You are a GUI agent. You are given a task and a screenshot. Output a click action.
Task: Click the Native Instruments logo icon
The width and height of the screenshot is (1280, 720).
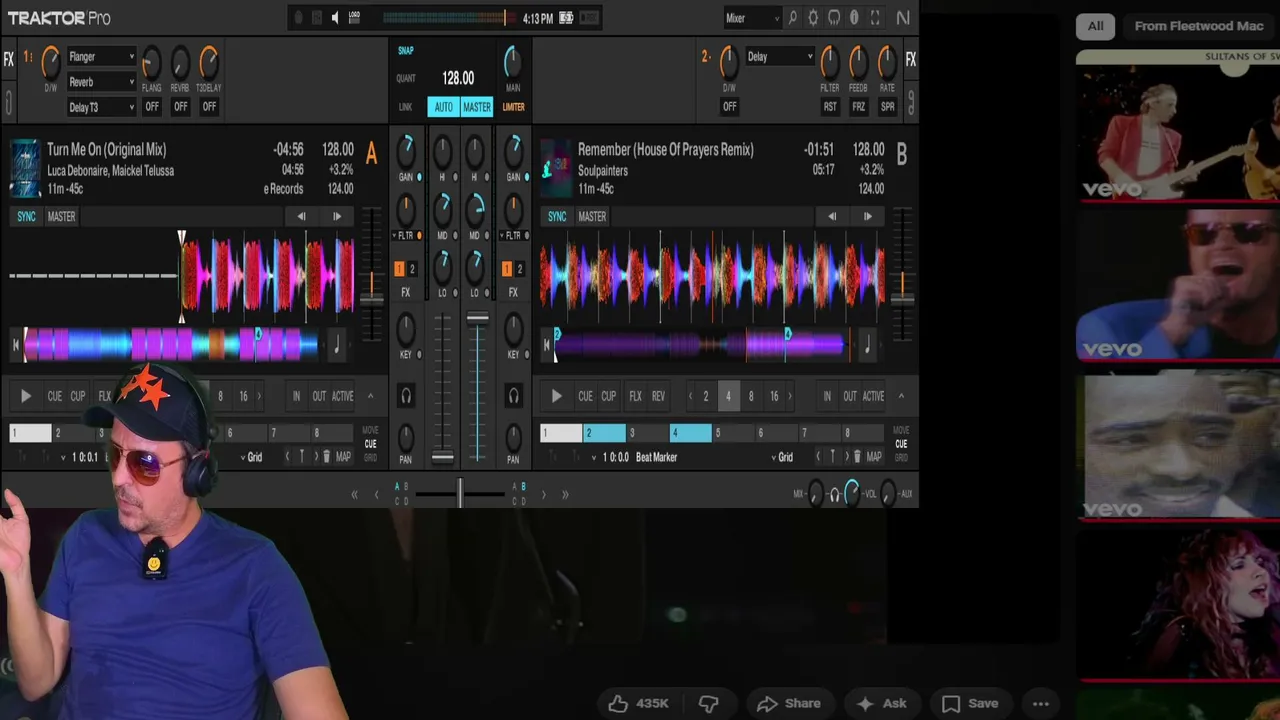click(903, 18)
